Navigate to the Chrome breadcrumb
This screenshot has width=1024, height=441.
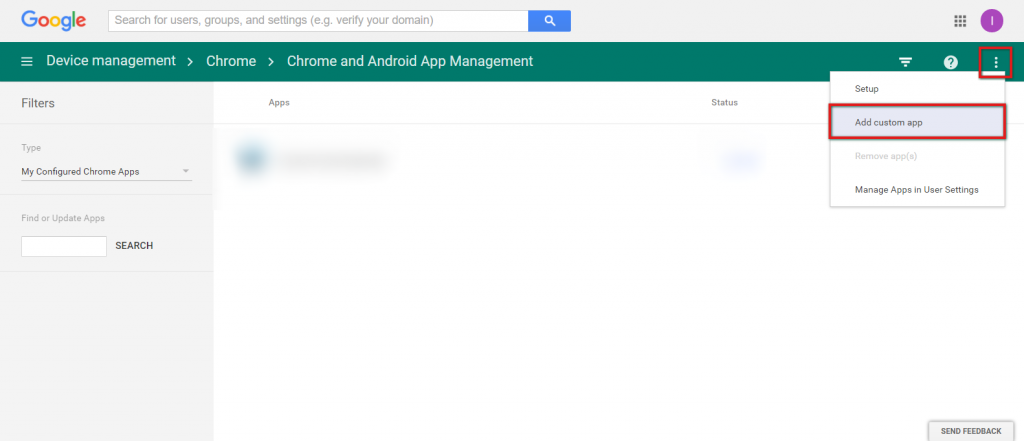coord(231,61)
